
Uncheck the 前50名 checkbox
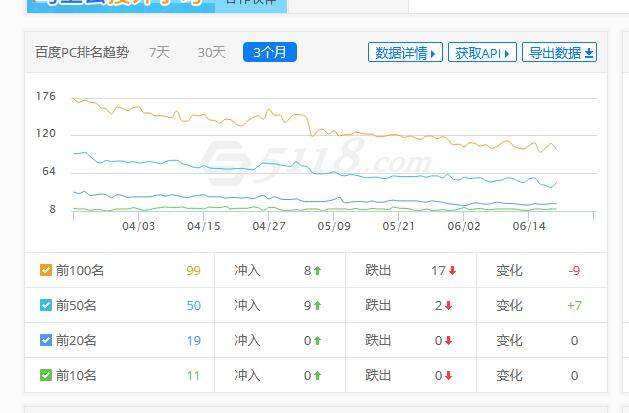pyautogui.click(x=46, y=305)
